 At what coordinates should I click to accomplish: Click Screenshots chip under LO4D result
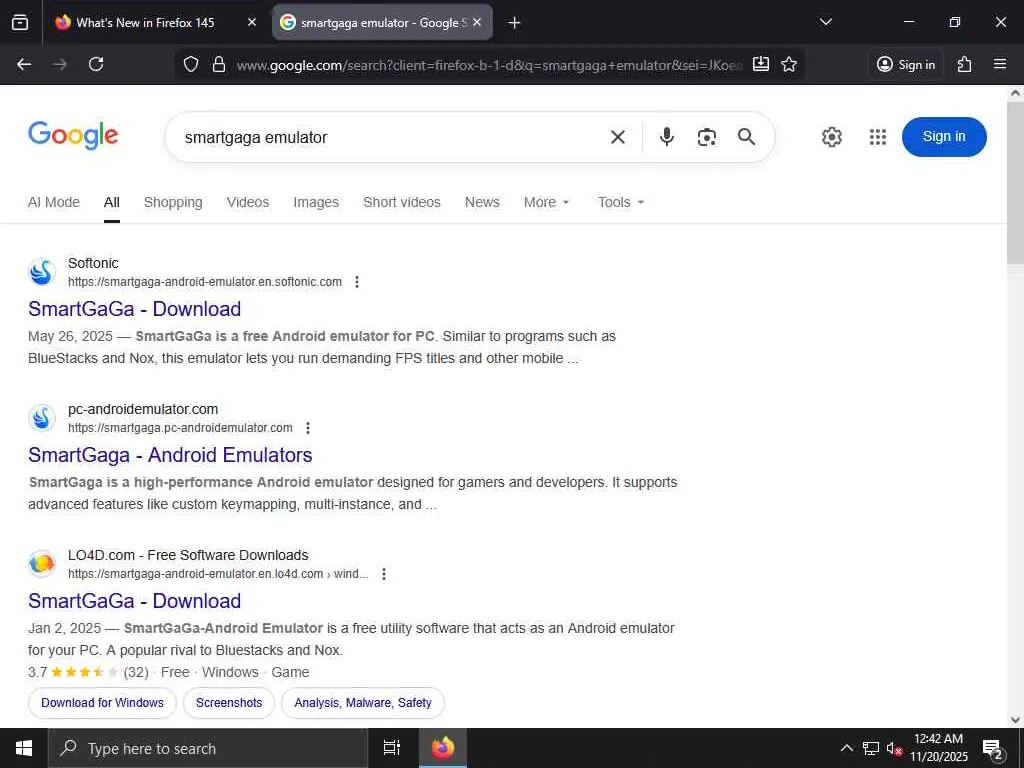click(x=229, y=703)
